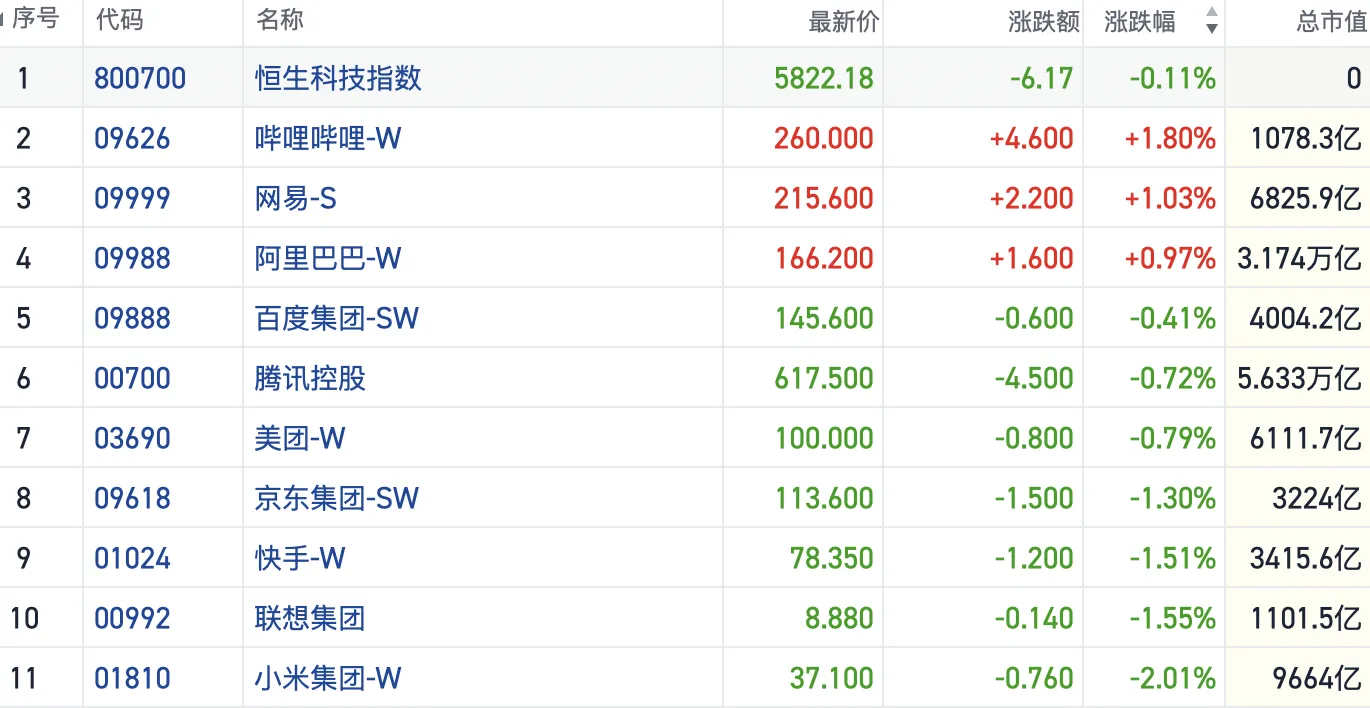Screen dimensions: 1370x708
Task: Click stock code 00700
Action: coord(132,378)
